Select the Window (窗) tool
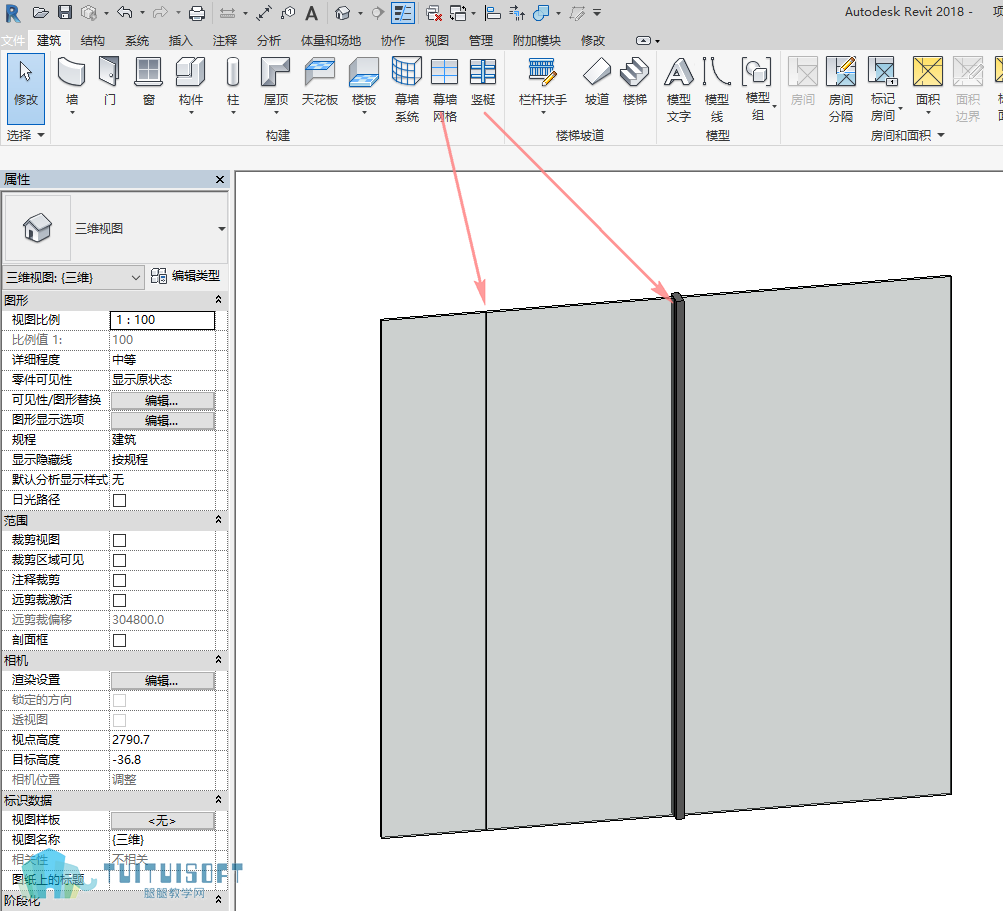 pos(148,81)
